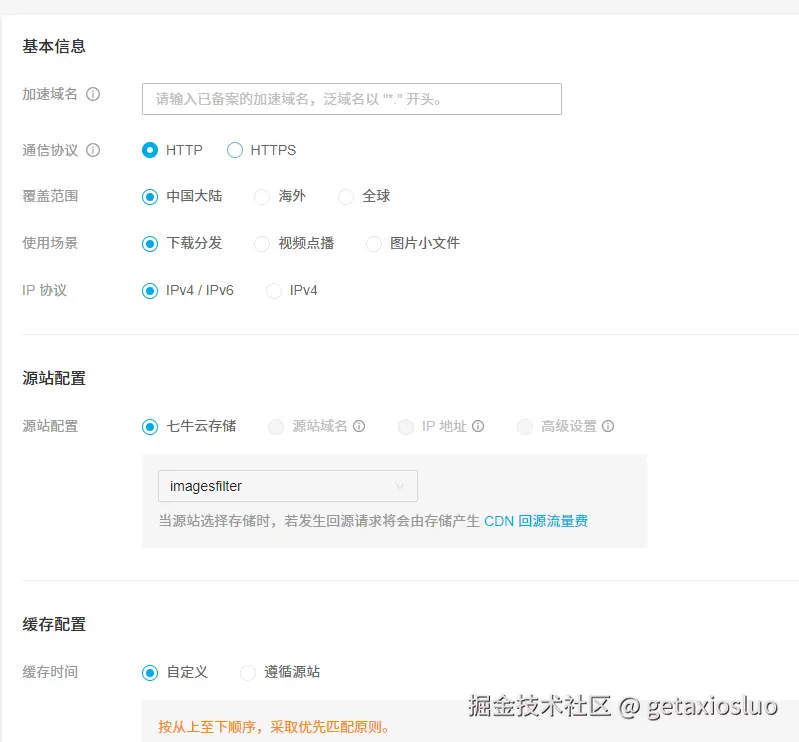Viewport: 799px width, 742px height.
Task: Select IPv4 only protocol option
Action: (274, 291)
